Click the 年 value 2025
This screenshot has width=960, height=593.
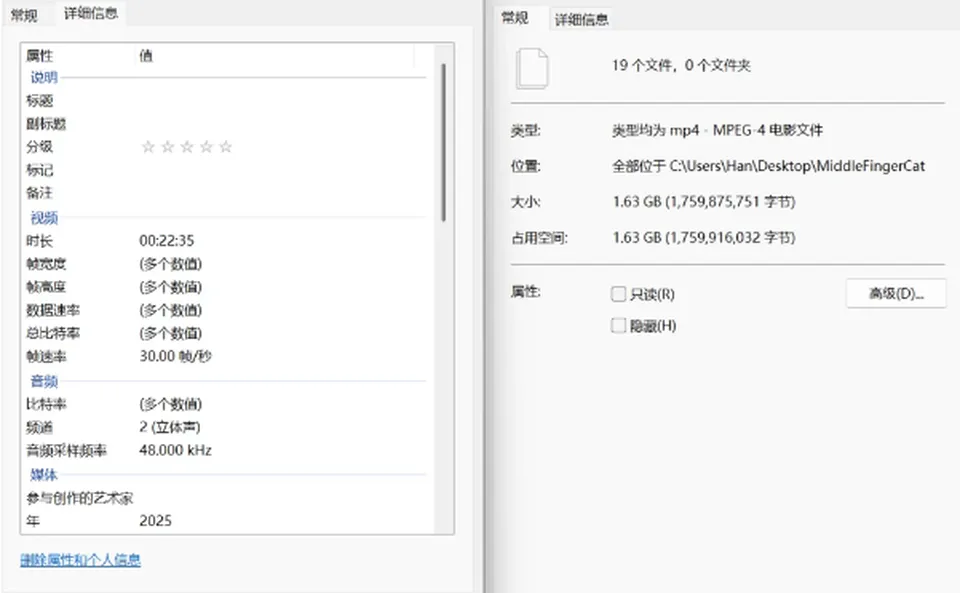(156, 521)
